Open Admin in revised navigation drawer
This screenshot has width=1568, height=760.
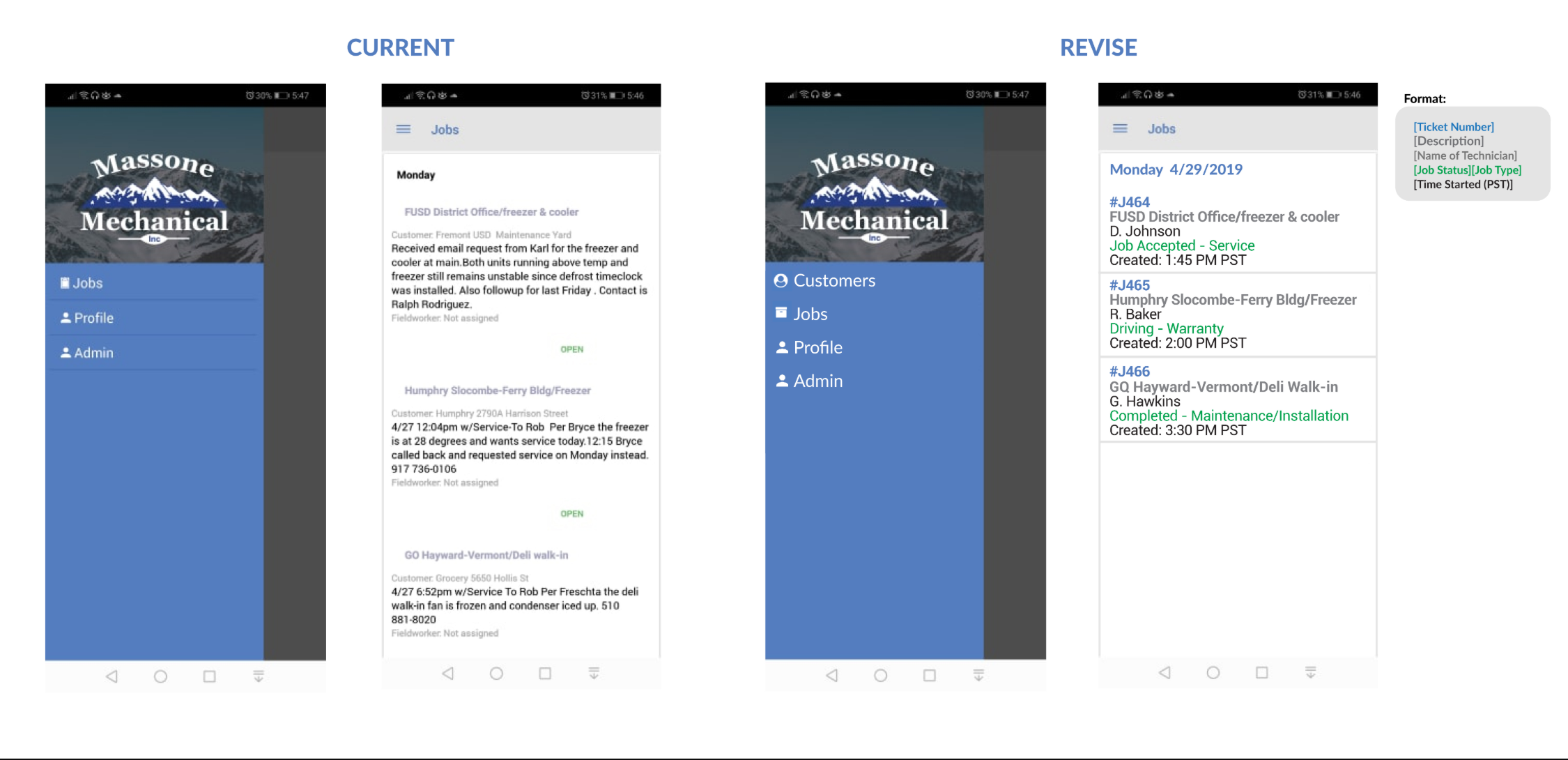817,381
